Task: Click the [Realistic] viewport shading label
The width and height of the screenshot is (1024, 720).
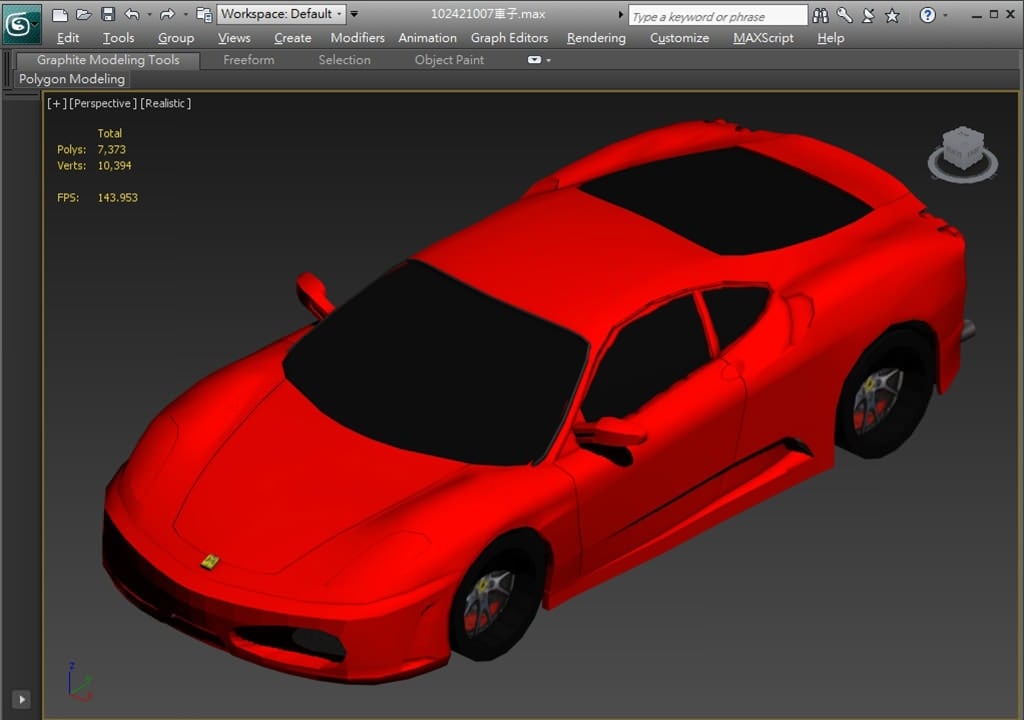Action: point(165,103)
